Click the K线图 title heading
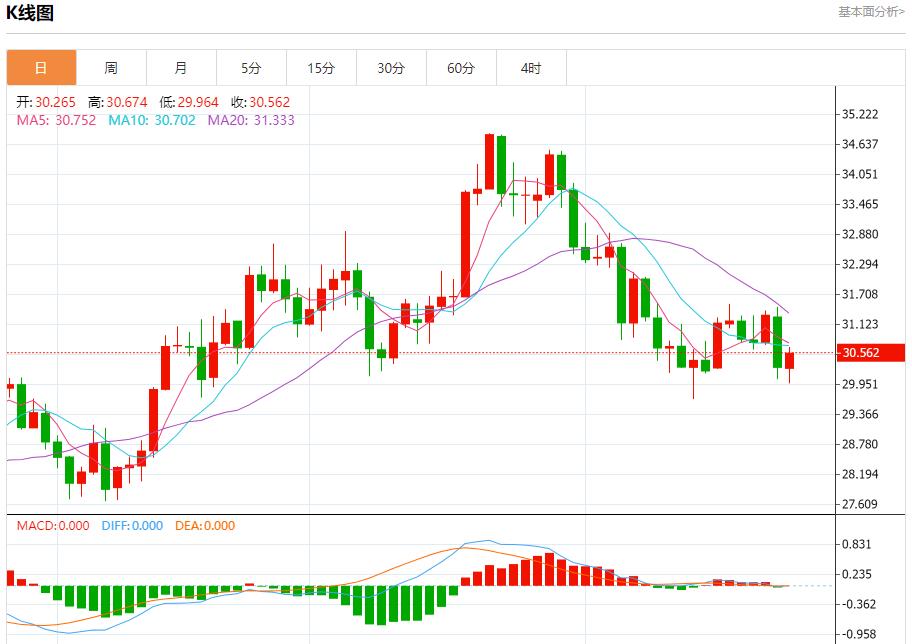This screenshot has width=912, height=644. [x=30, y=13]
